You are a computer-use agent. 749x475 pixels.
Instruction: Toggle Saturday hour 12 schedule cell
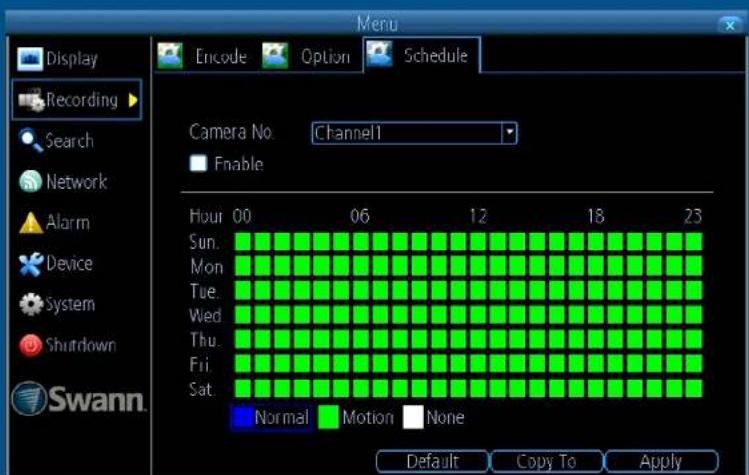click(x=478, y=388)
